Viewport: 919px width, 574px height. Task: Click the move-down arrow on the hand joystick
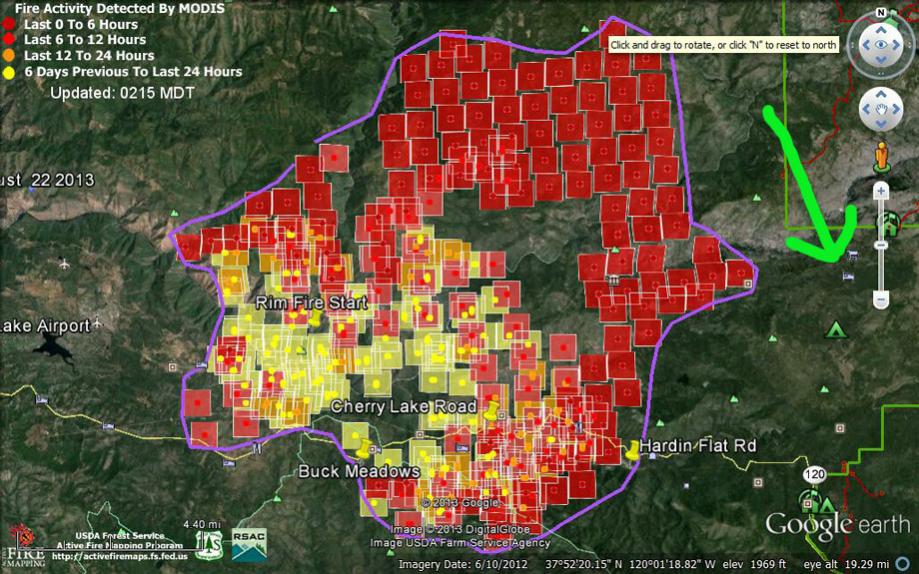881,124
